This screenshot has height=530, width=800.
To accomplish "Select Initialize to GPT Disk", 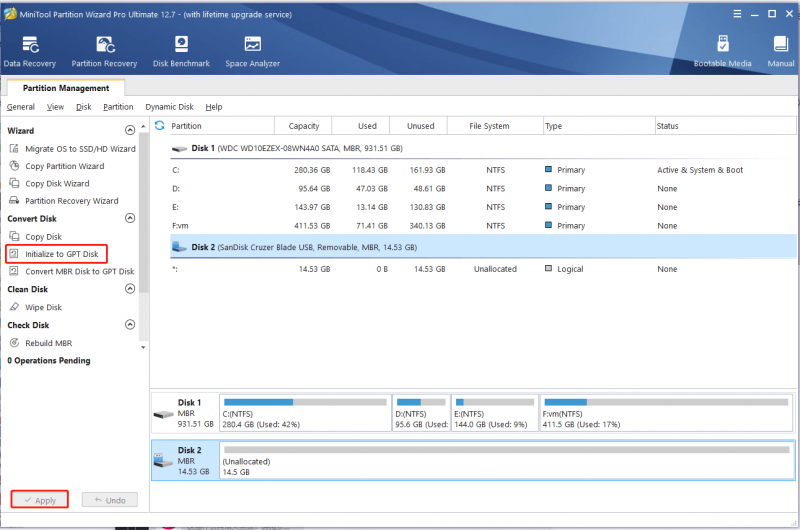I will [56, 254].
